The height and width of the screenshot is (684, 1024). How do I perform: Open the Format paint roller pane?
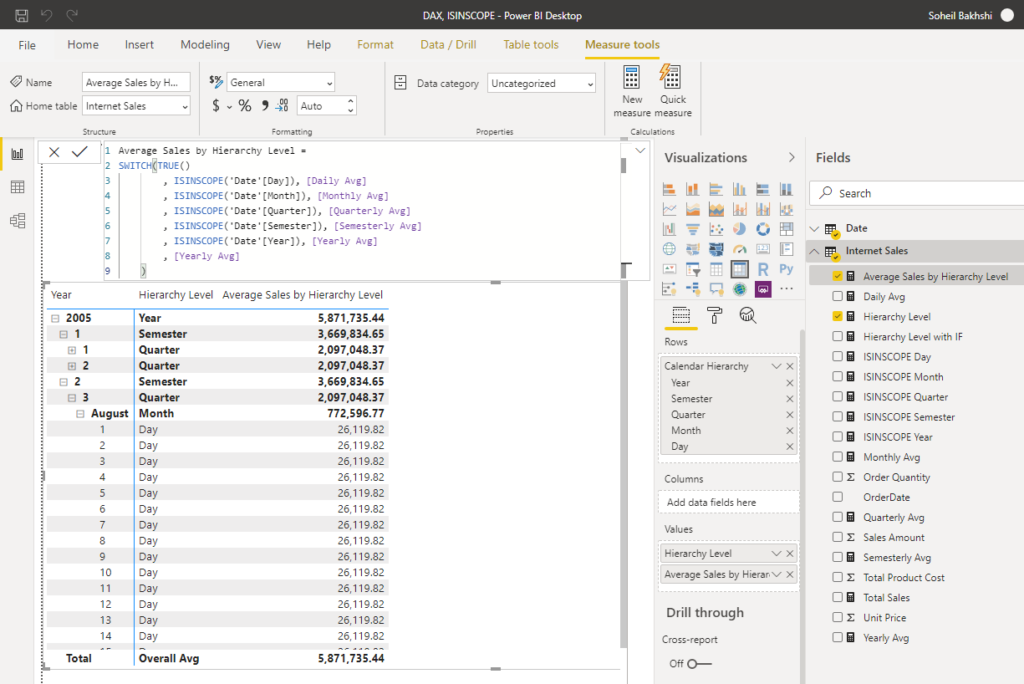point(714,316)
